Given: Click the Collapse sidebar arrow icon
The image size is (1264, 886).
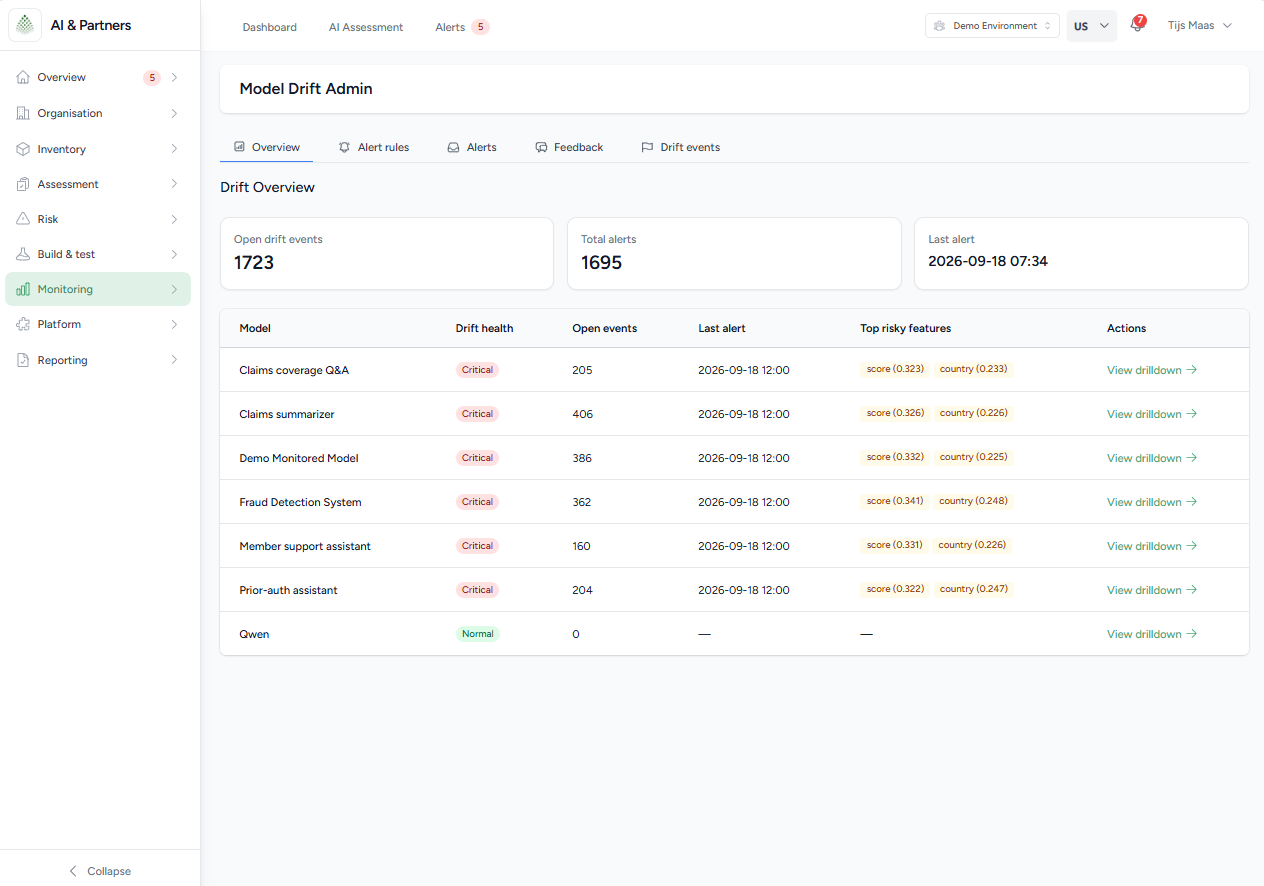Looking at the screenshot, I should (73, 871).
